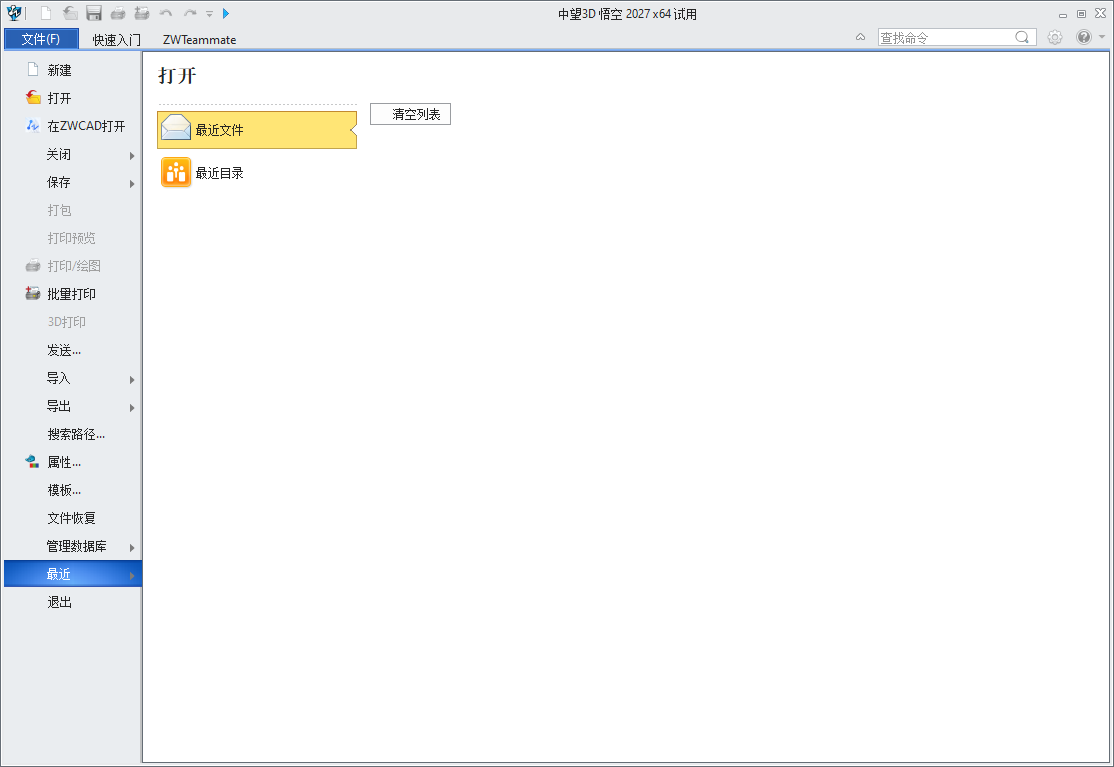Select the 最近文件 list item
The width and height of the screenshot is (1114, 767).
click(x=257, y=130)
